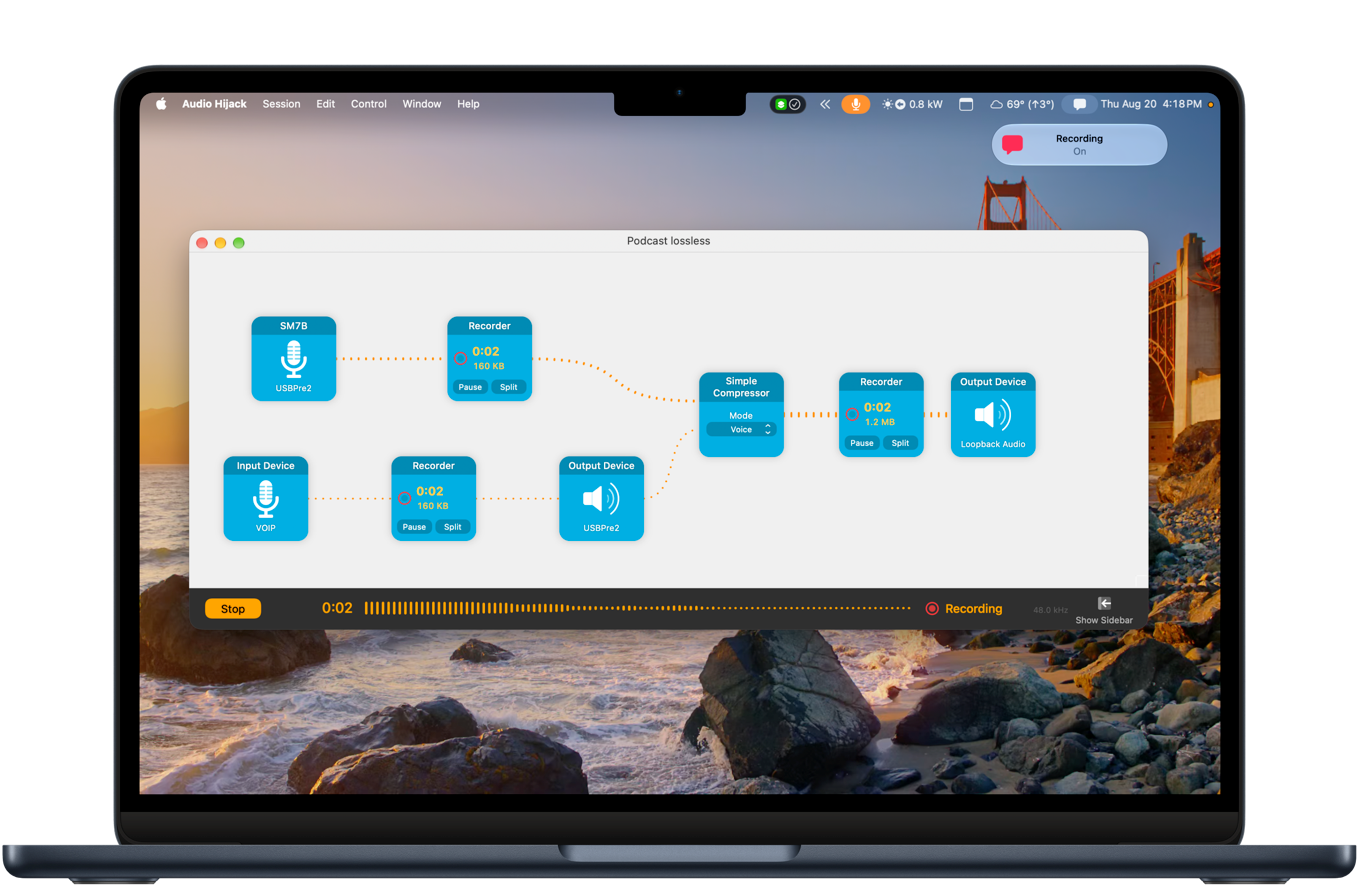
Task: Click the Simple Compressor block title
Action: pyautogui.click(x=741, y=387)
